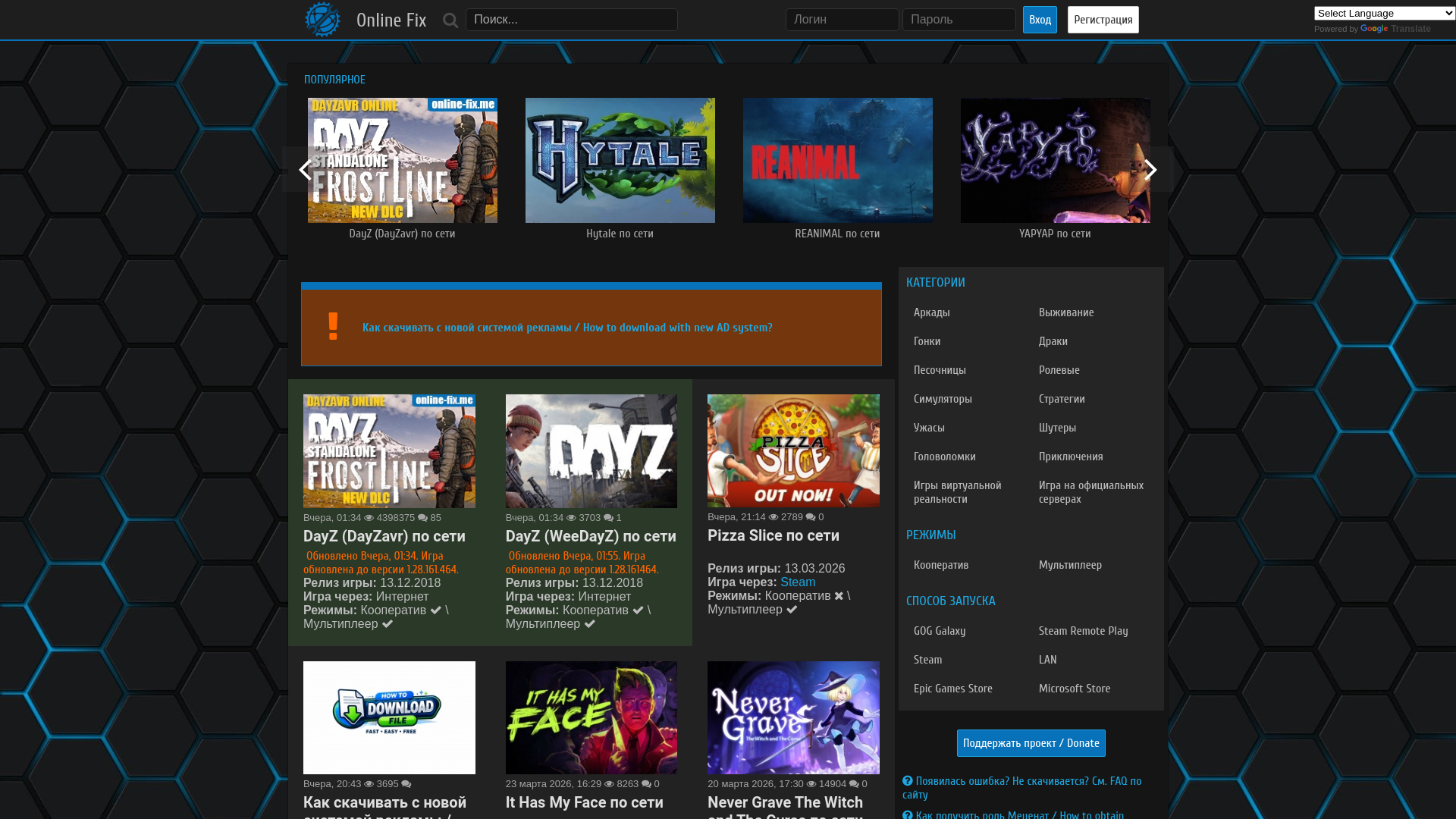Open the Select Language dropdown
The height and width of the screenshot is (819, 1456).
tap(1385, 13)
